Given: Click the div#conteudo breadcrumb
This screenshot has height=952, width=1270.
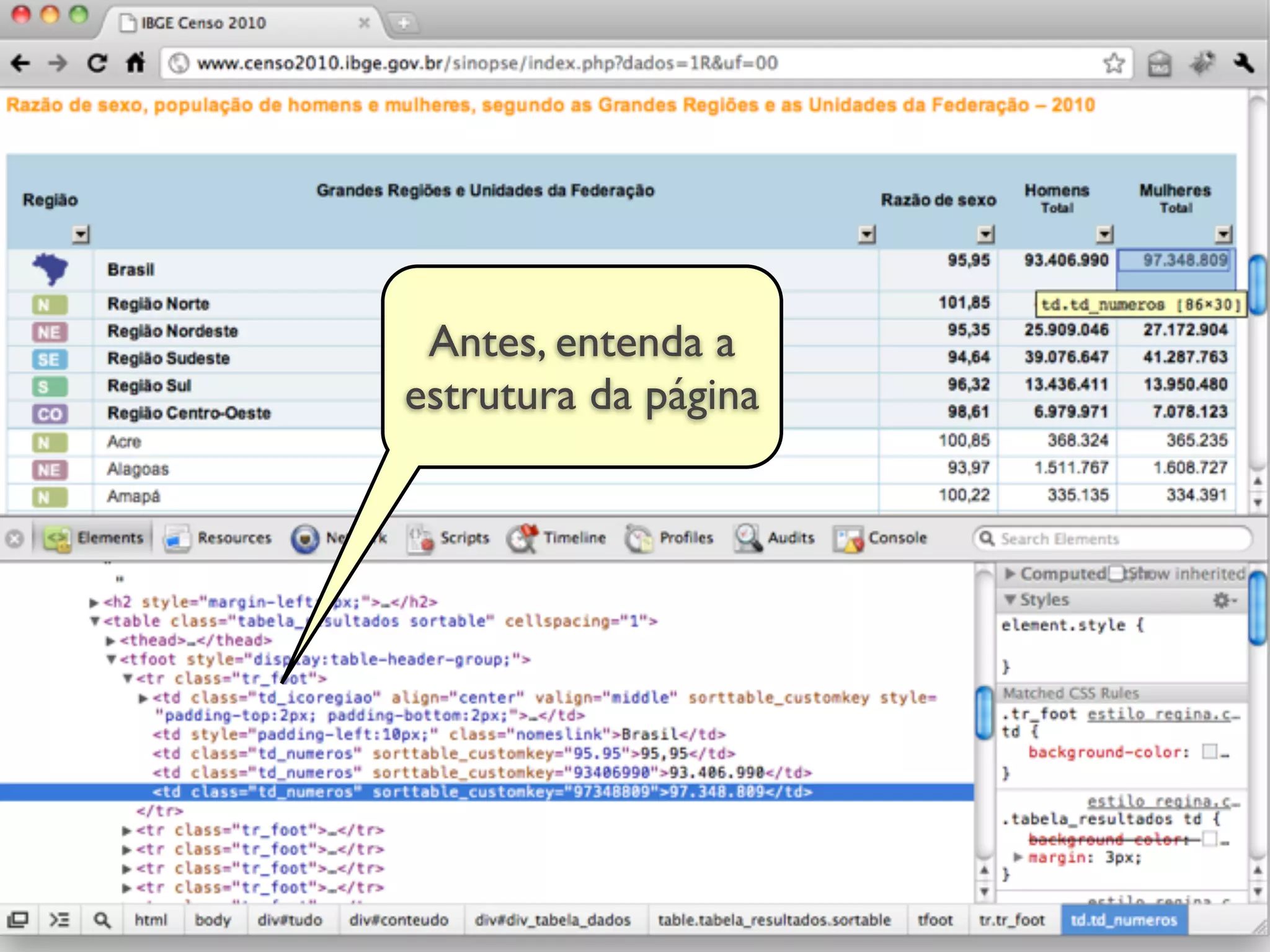Looking at the screenshot, I should coord(398,920).
